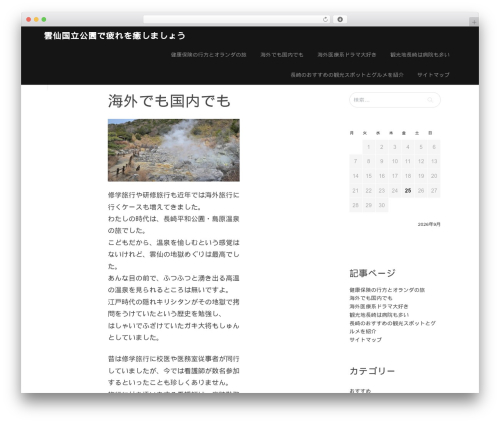
Task: Click the カテゴリー sidebar heading
Action: (x=372, y=371)
